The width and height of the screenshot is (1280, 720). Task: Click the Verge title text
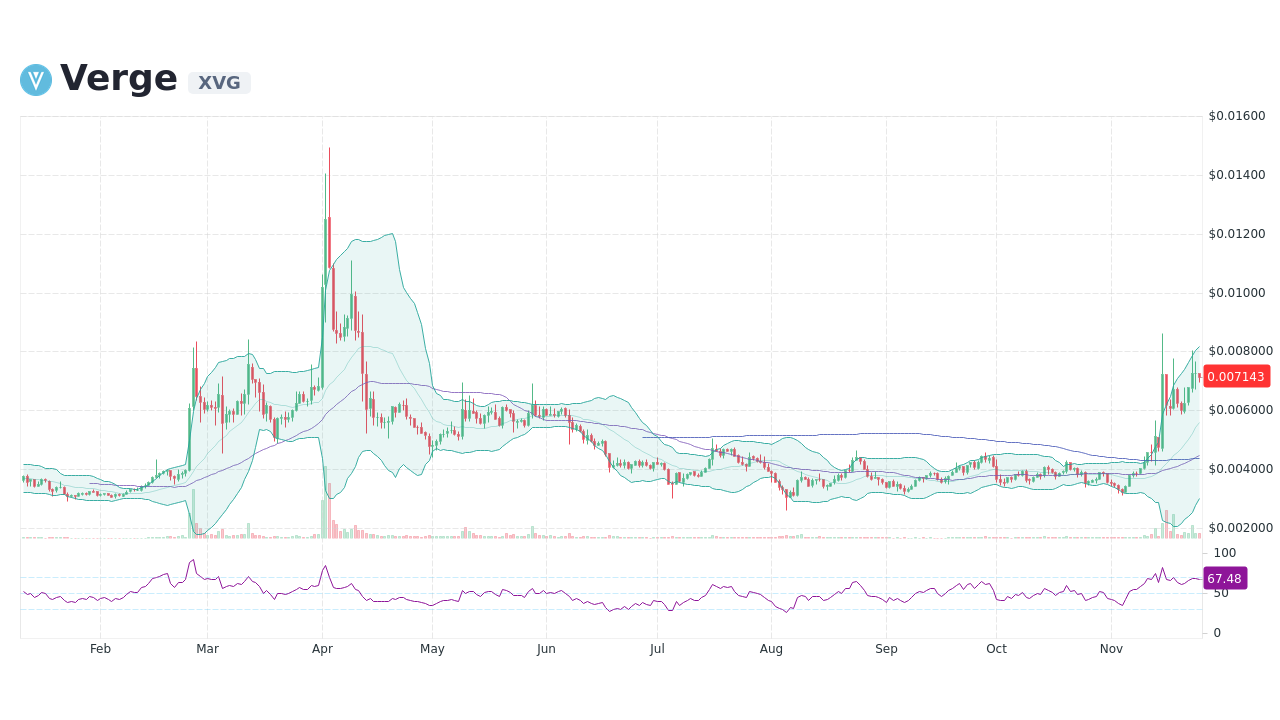coord(119,79)
